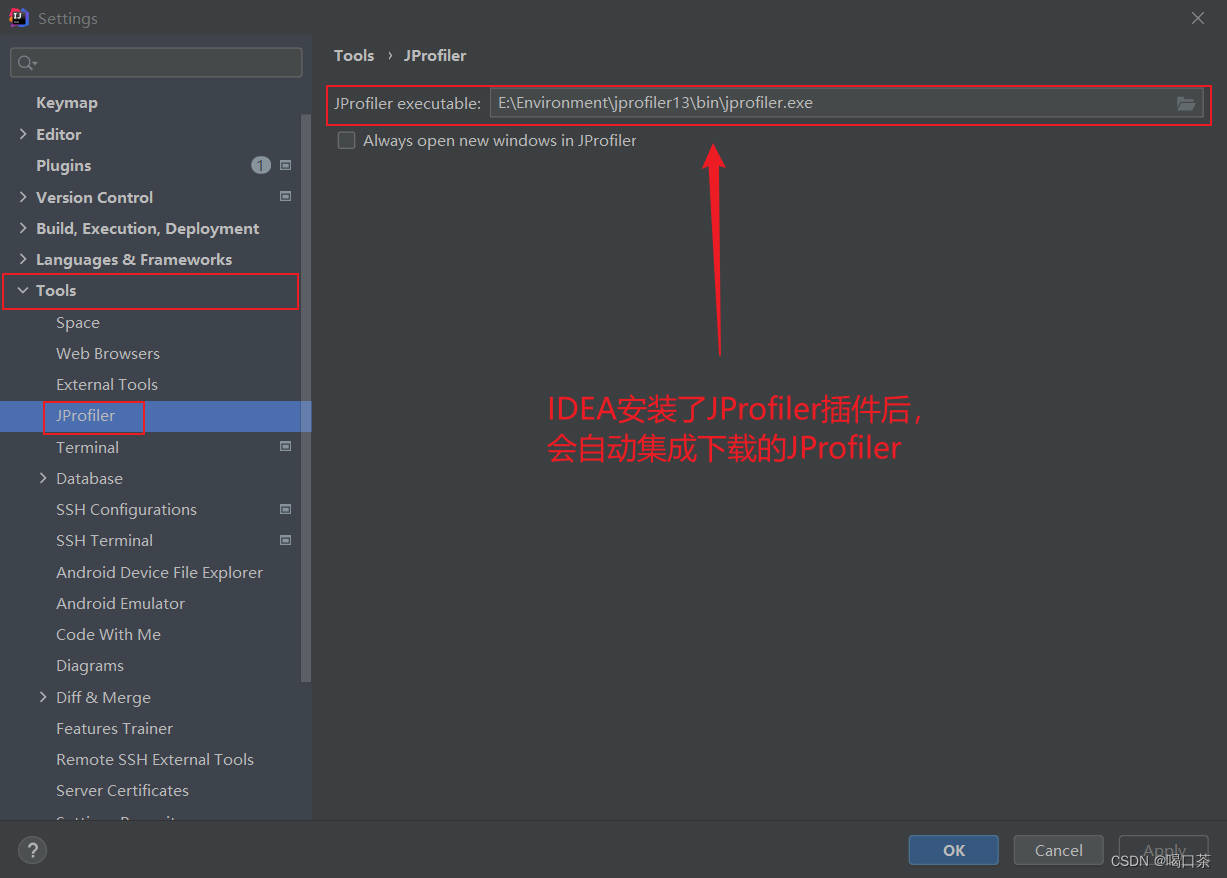Click the JProfiler executable label
This screenshot has width=1227, height=878.
point(408,103)
